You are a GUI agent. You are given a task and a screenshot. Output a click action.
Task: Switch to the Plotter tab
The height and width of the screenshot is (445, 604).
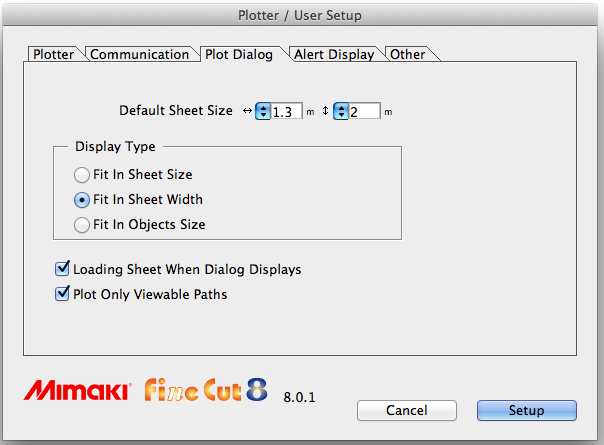pyautogui.click(x=53, y=54)
